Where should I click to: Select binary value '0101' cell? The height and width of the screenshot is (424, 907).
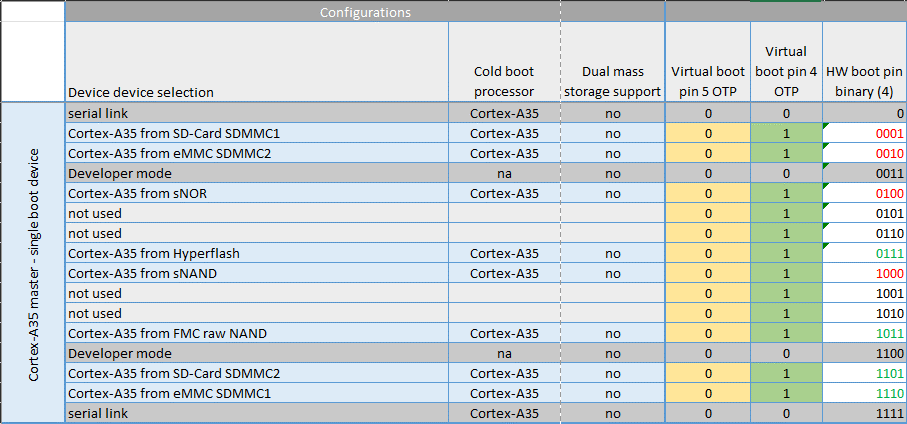pos(864,213)
